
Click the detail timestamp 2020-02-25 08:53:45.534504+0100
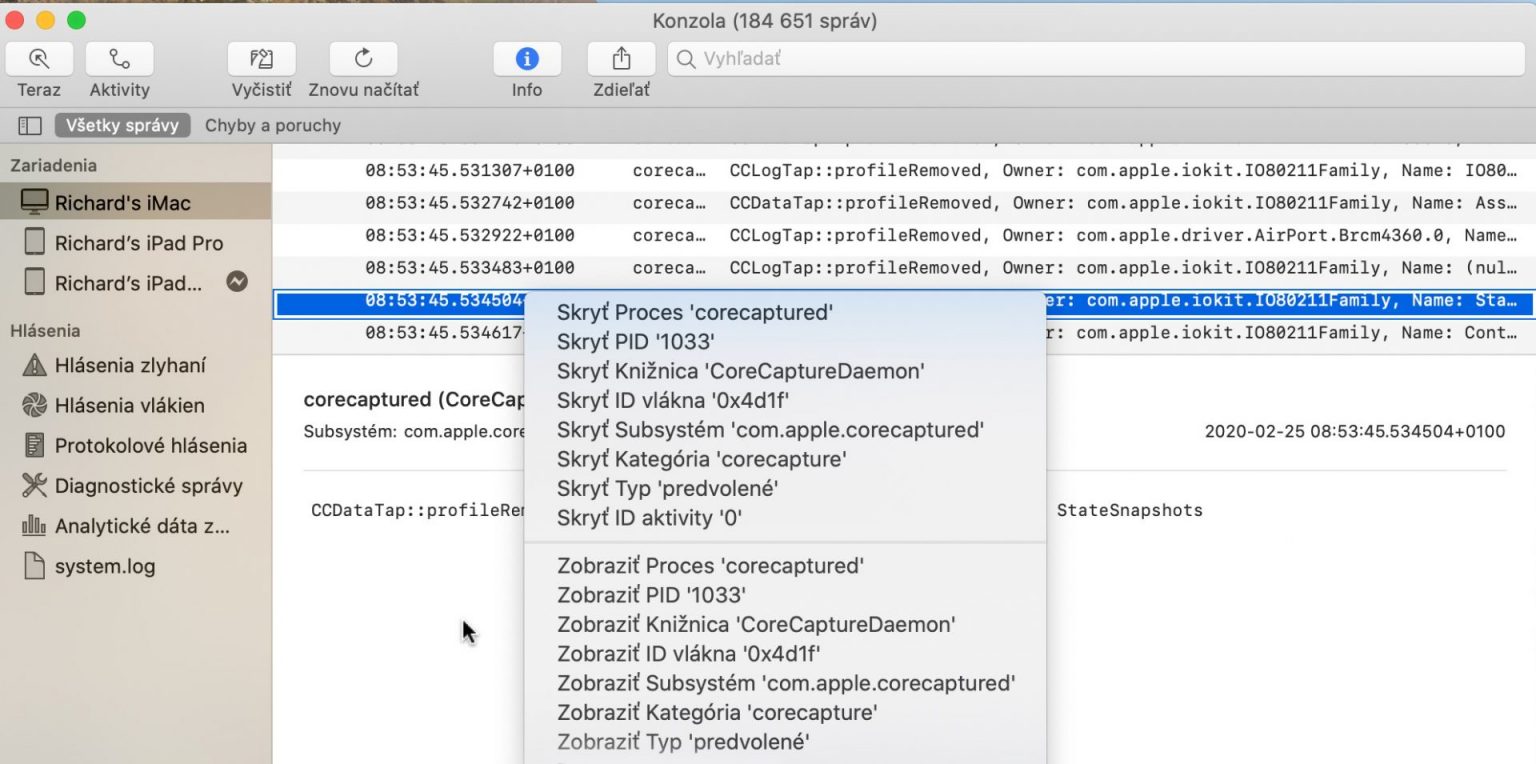pos(1355,432)
